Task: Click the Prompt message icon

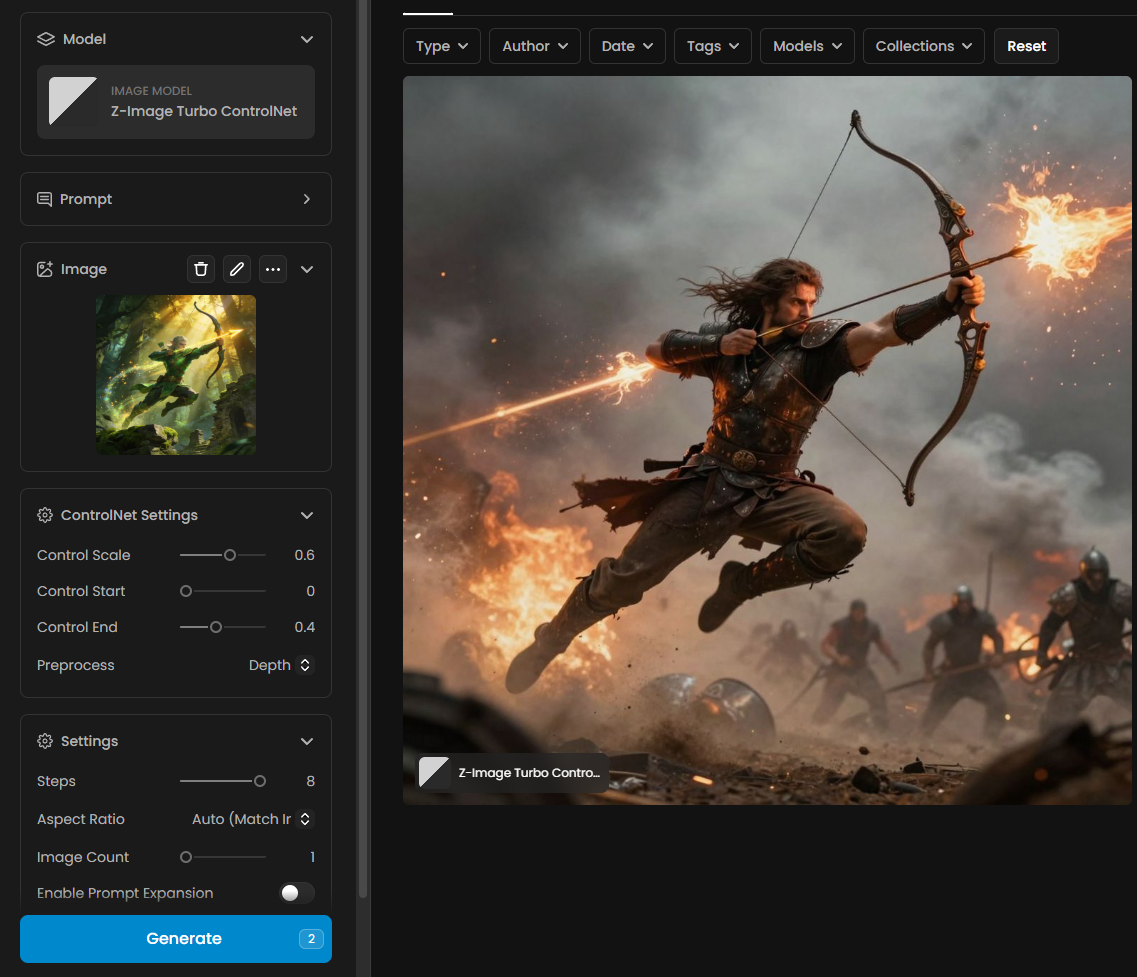Action: coord(45,199)
